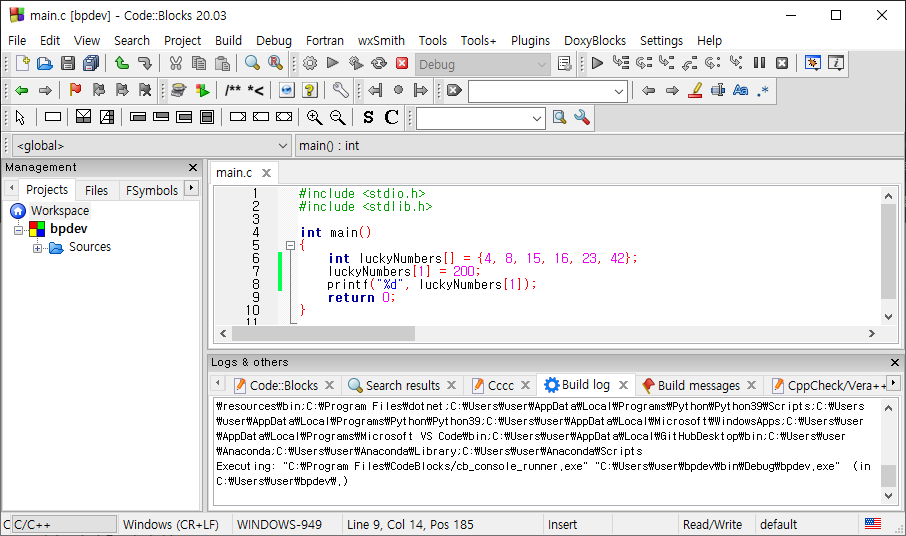This screenshot has width=906, height=536.
Task: Click the WINDOWS-949 encoding status entry
Action: [280, 524]
